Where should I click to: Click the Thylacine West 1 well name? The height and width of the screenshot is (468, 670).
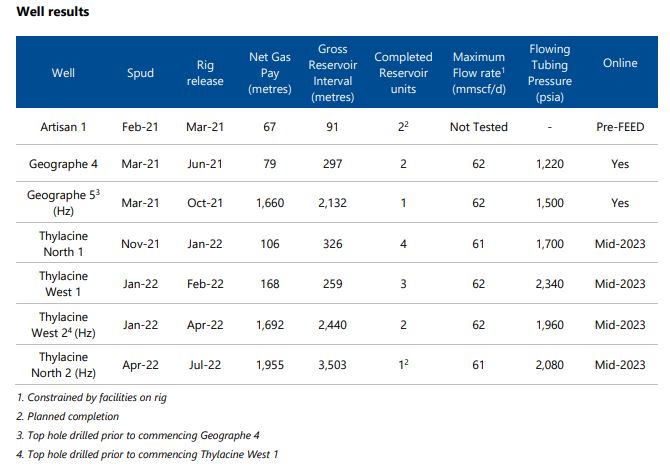(63, 283)
